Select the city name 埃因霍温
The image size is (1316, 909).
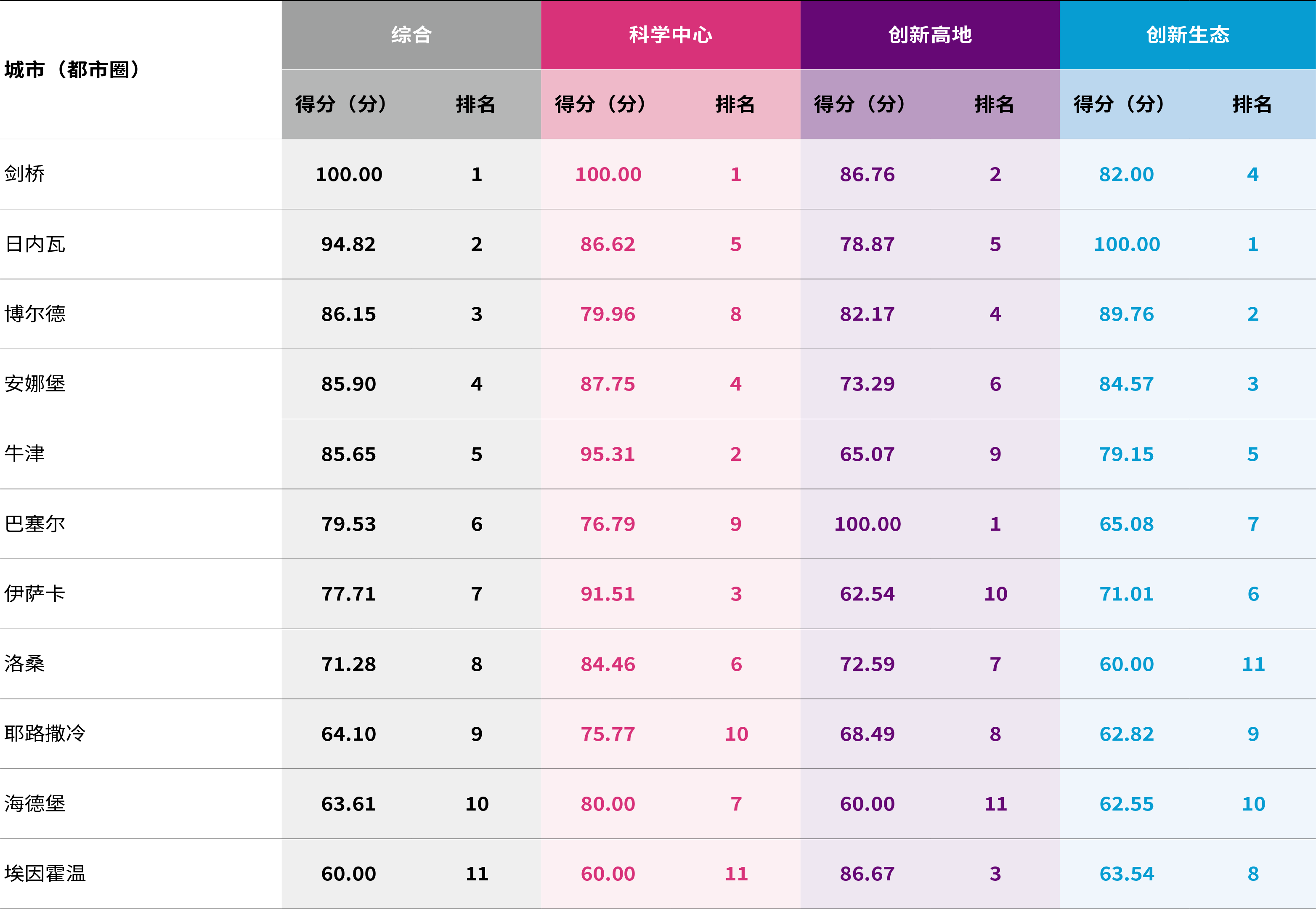pyautogui.click(x=45, y=874)
